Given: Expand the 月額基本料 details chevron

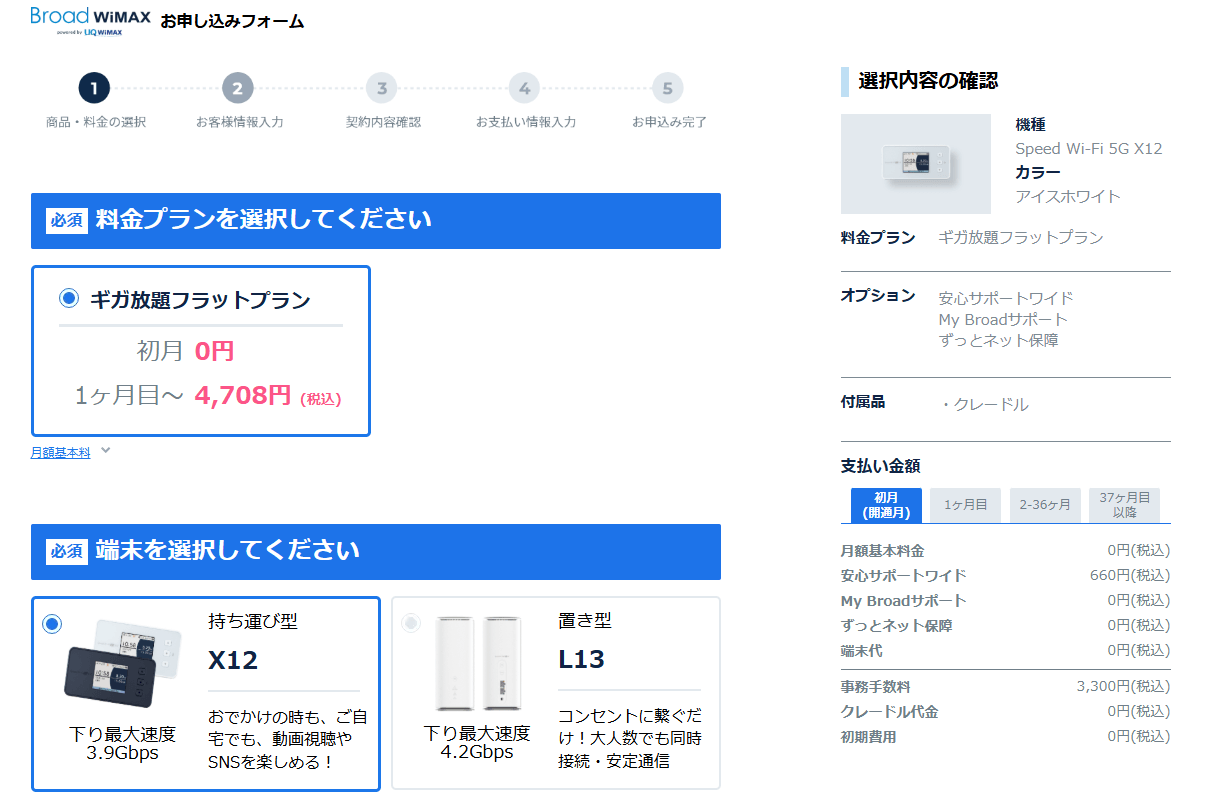Looking at the screenshot, I should click(x=105, y=450).
